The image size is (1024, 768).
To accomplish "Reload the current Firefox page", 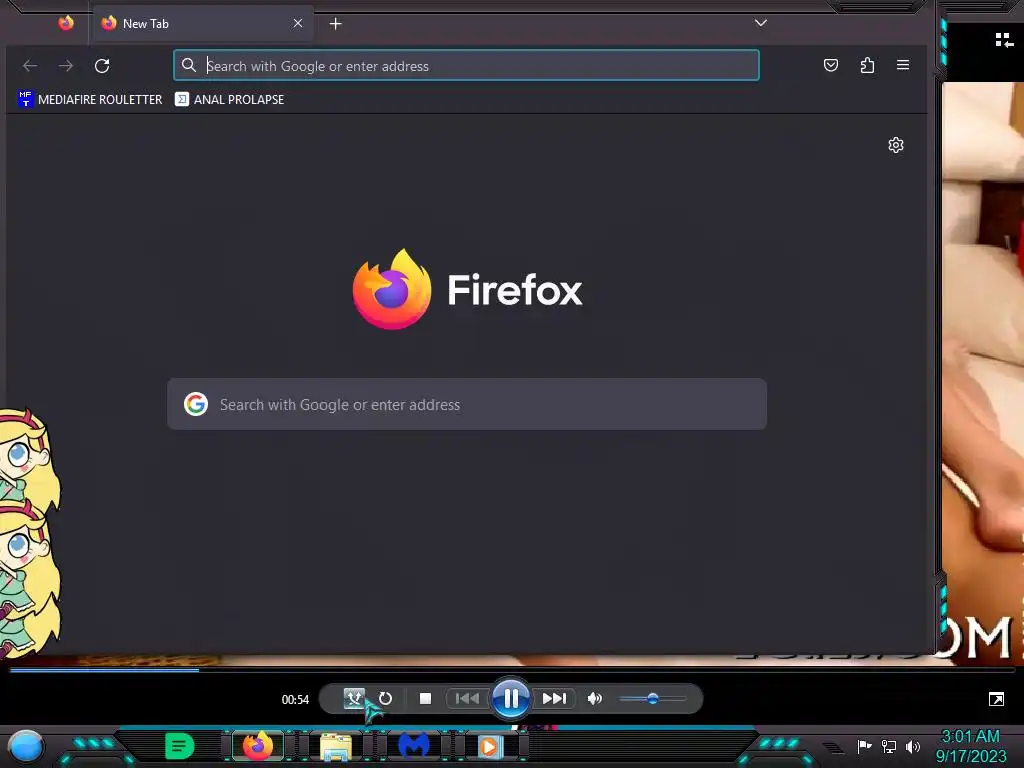I will point(102,66).
